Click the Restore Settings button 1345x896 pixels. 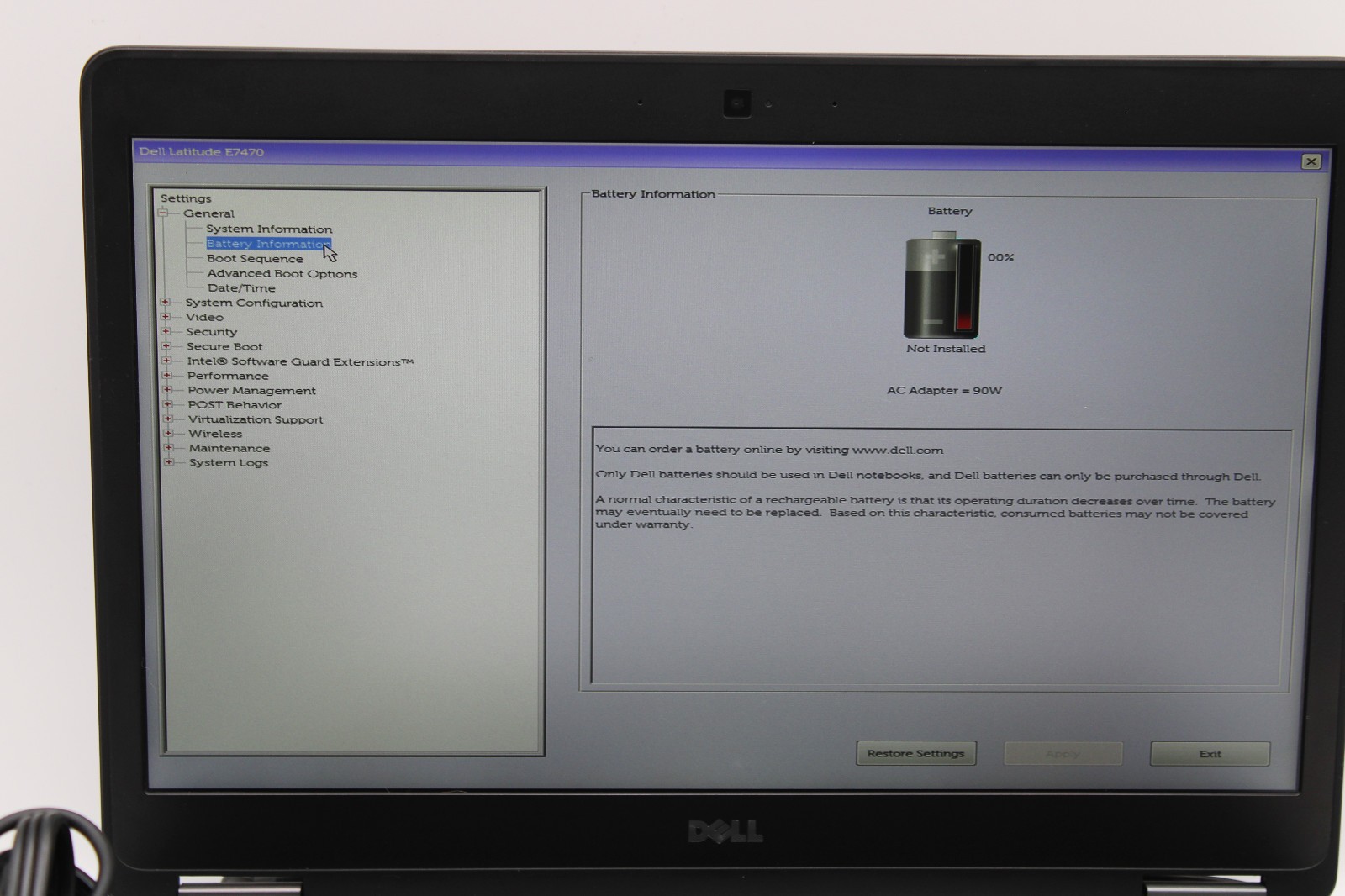click(x=916, y=753)
